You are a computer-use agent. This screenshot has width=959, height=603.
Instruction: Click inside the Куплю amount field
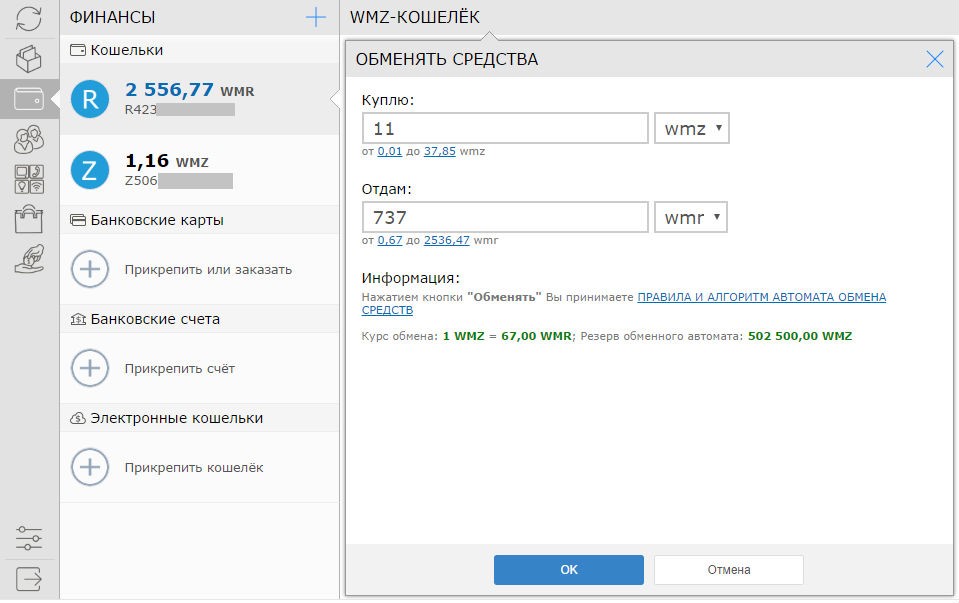(505, 127)
